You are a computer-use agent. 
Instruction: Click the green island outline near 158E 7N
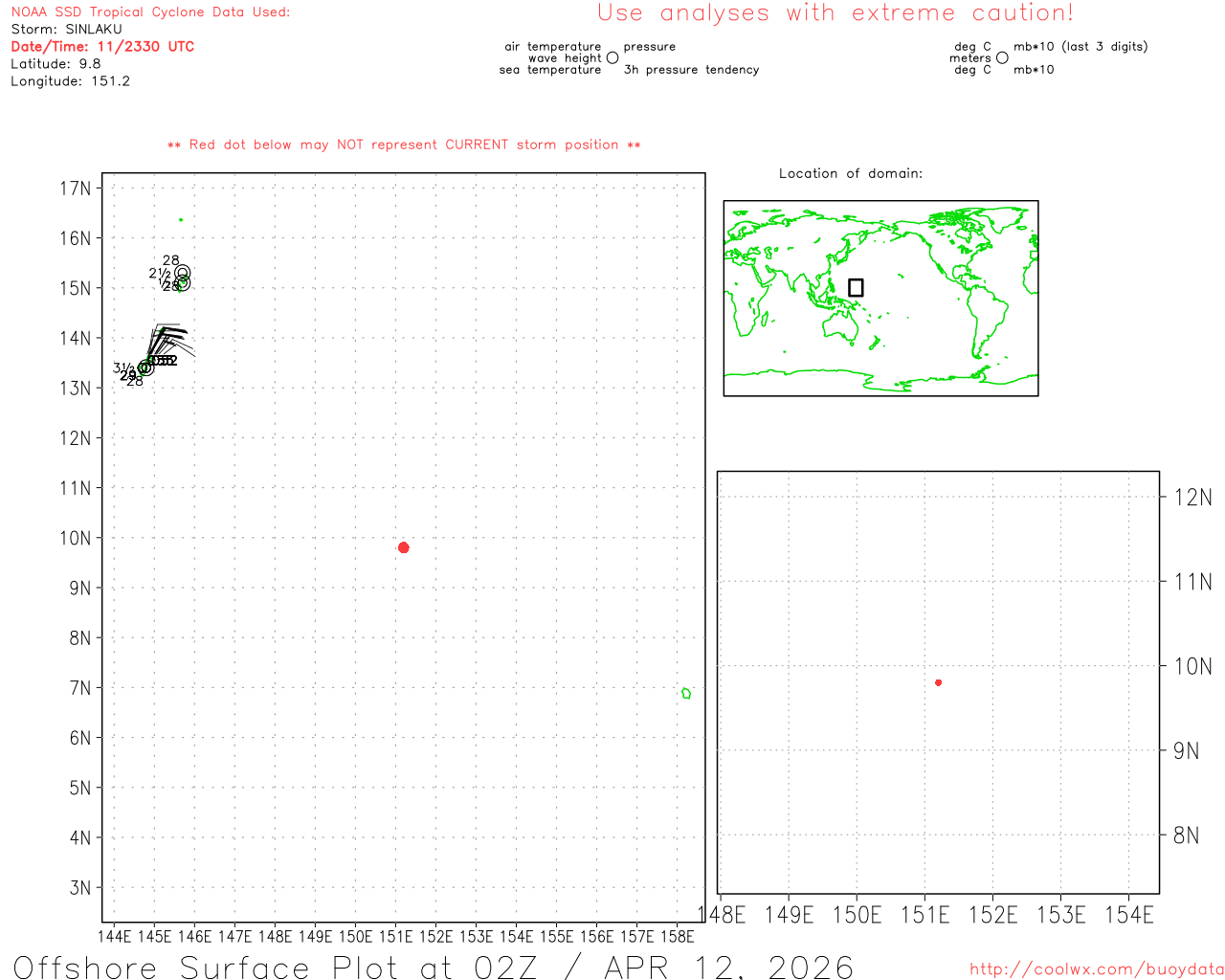click(x=686, y=693)
